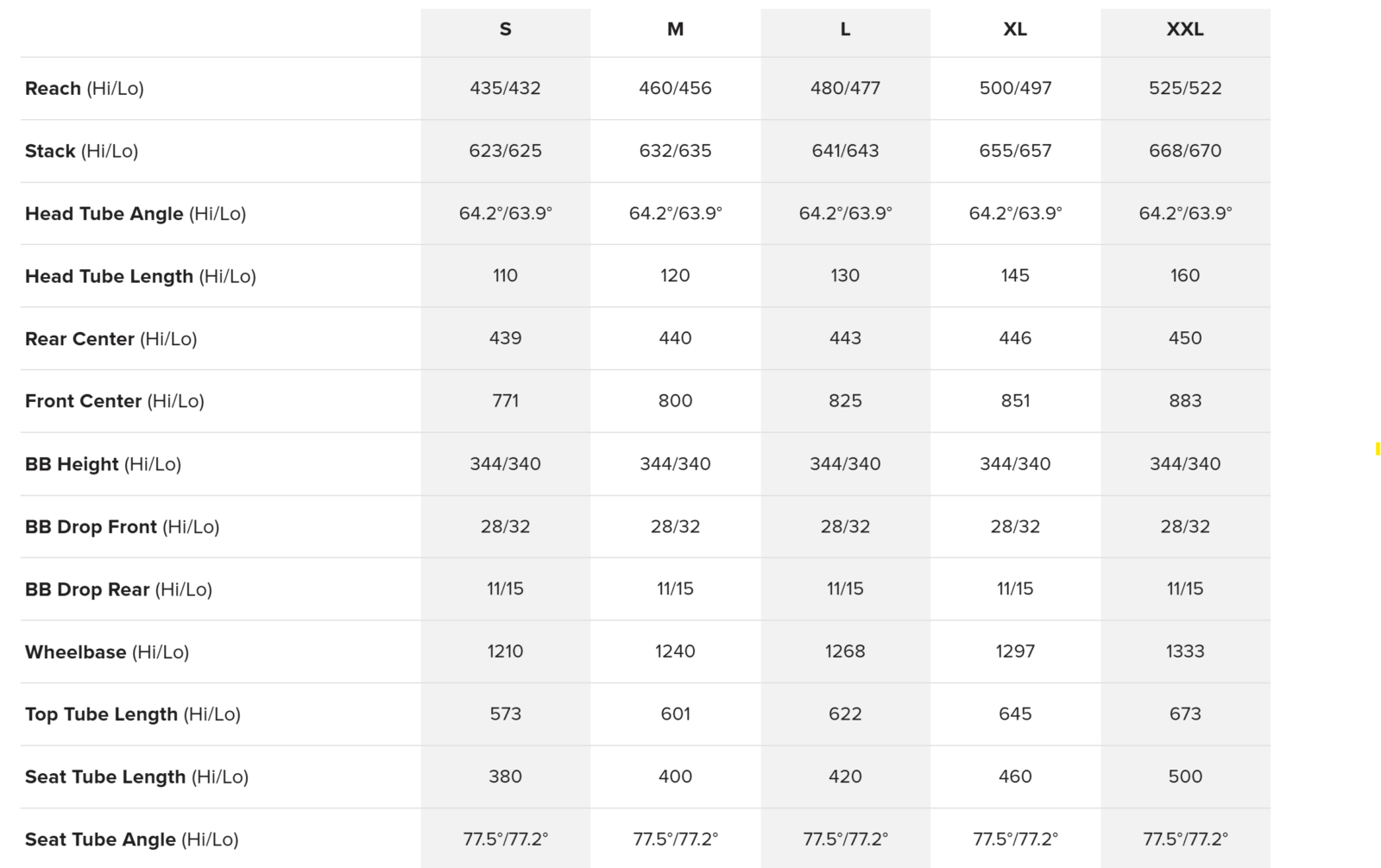
Task: Click the small yellow marker at right edge
Action: pos(1378,449)
